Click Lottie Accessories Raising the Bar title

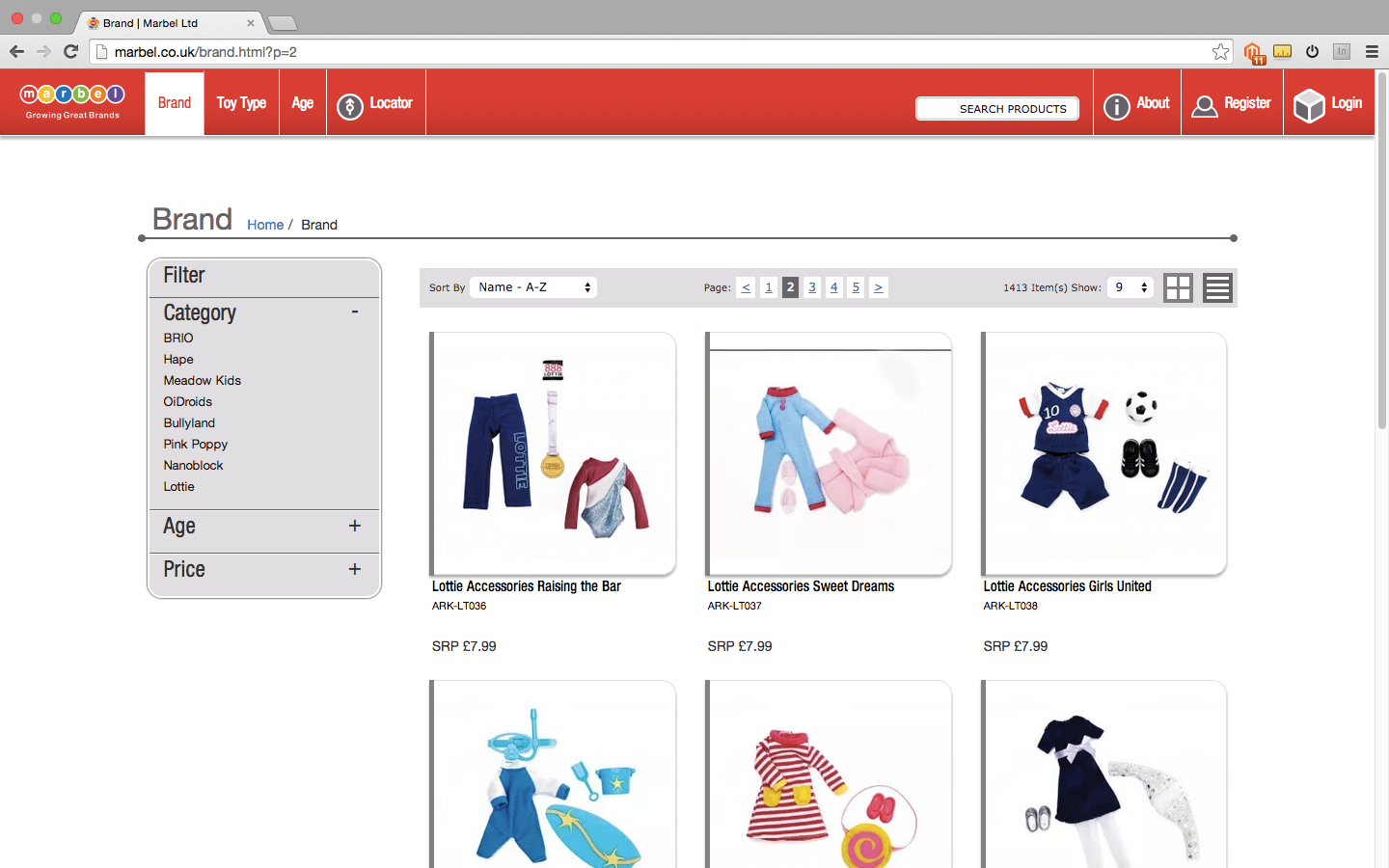[x=527, y=586]
